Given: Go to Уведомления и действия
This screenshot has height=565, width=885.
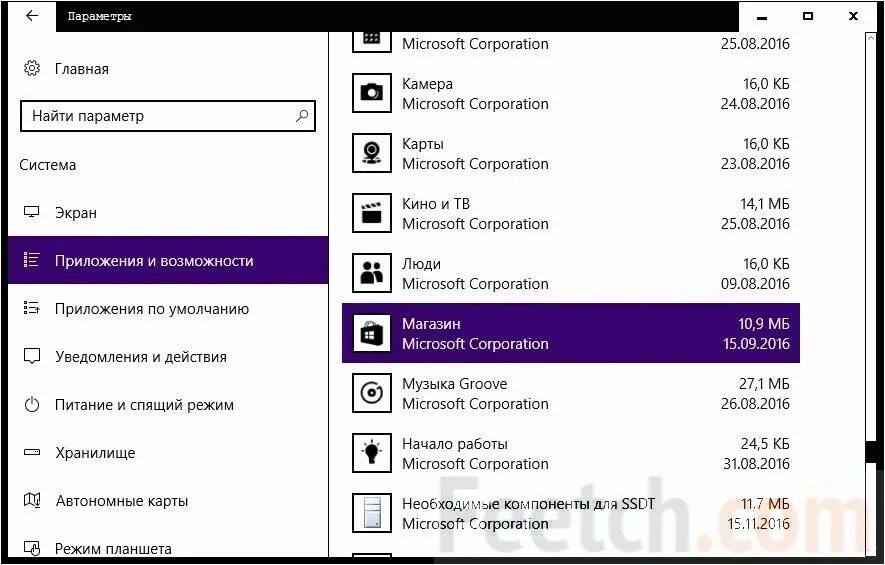Looking at the screenshot, I should click(140, 357).
